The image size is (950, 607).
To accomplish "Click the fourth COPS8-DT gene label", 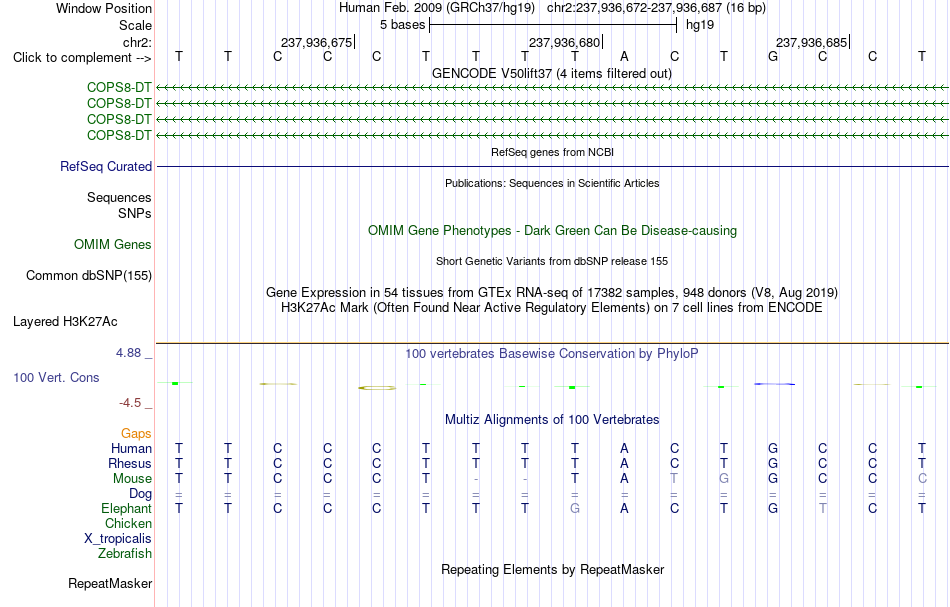I will [119, 135].
